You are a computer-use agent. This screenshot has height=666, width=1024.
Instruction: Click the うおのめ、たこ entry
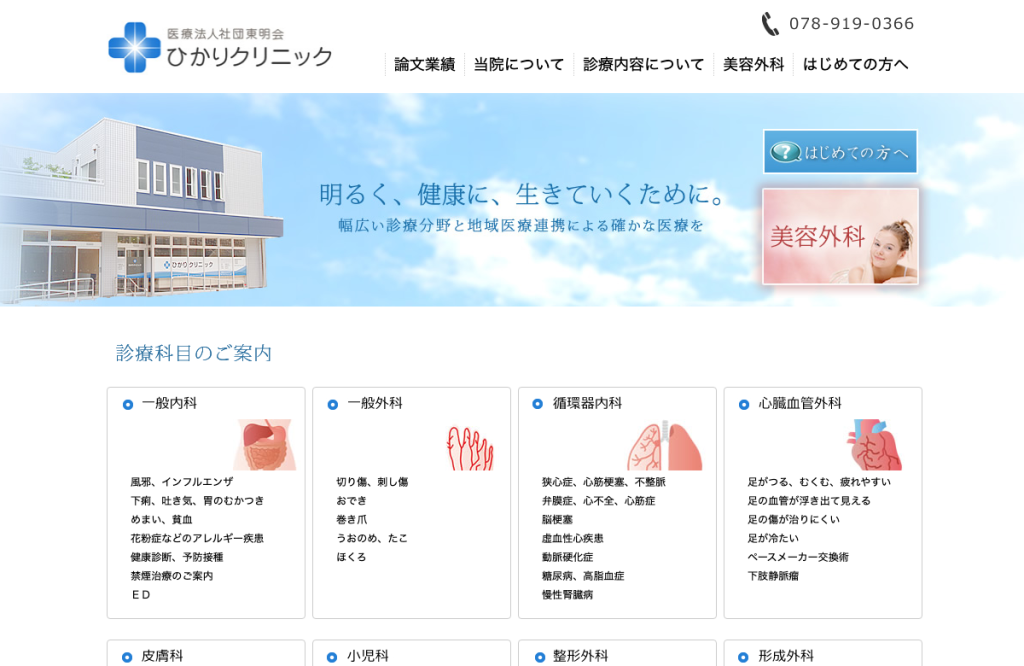(x=372, y=539)
